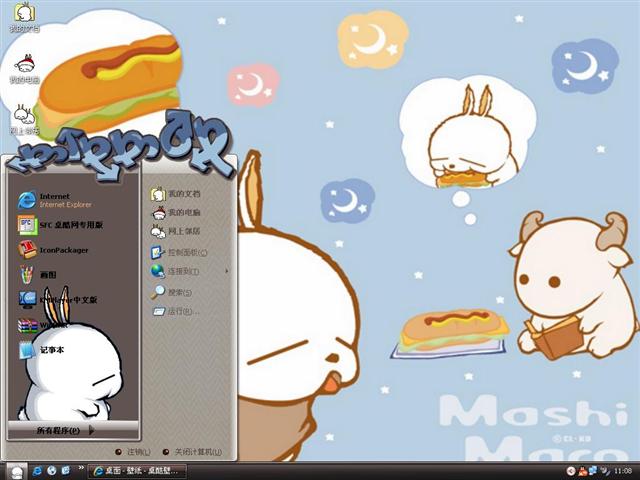
Task: Click the globe icon in quick launch
Action: (x=51, y=471)
